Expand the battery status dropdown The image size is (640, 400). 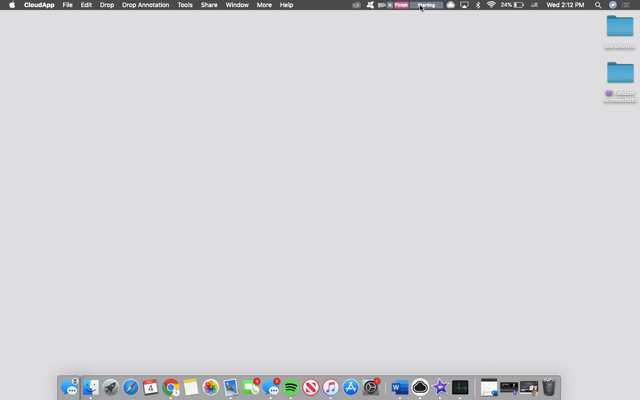(512, 5)
